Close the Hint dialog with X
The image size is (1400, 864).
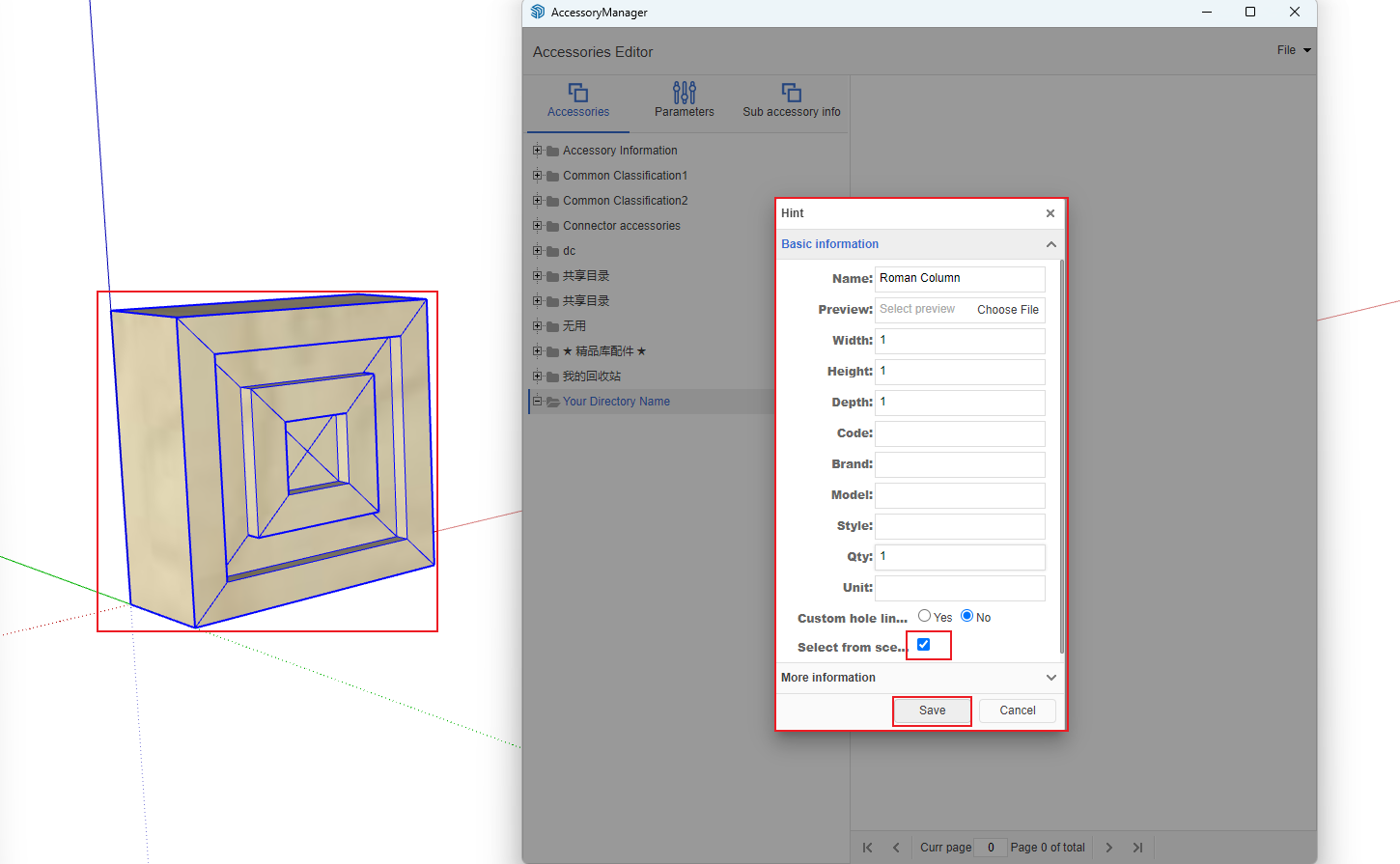point(1050,213)
